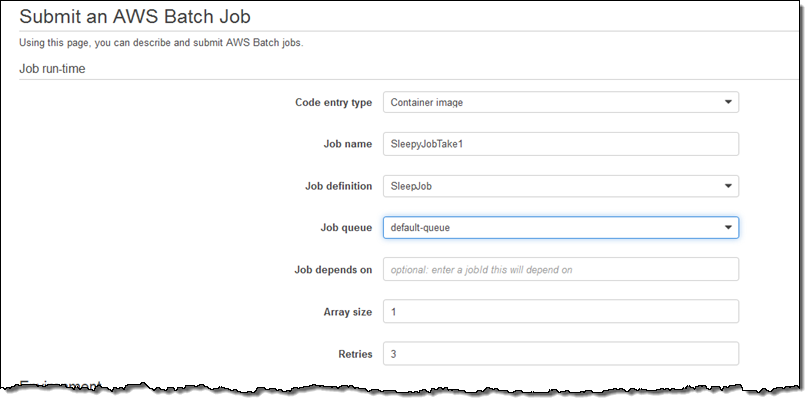The width and height of the screenshot is (810, 403).
Task: Expand the Job definition dropdown arrow
Action: [727, 186]
